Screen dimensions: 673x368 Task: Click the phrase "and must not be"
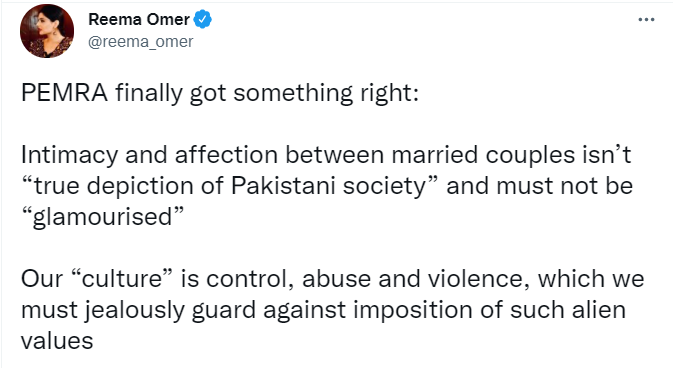click(540, 186)
